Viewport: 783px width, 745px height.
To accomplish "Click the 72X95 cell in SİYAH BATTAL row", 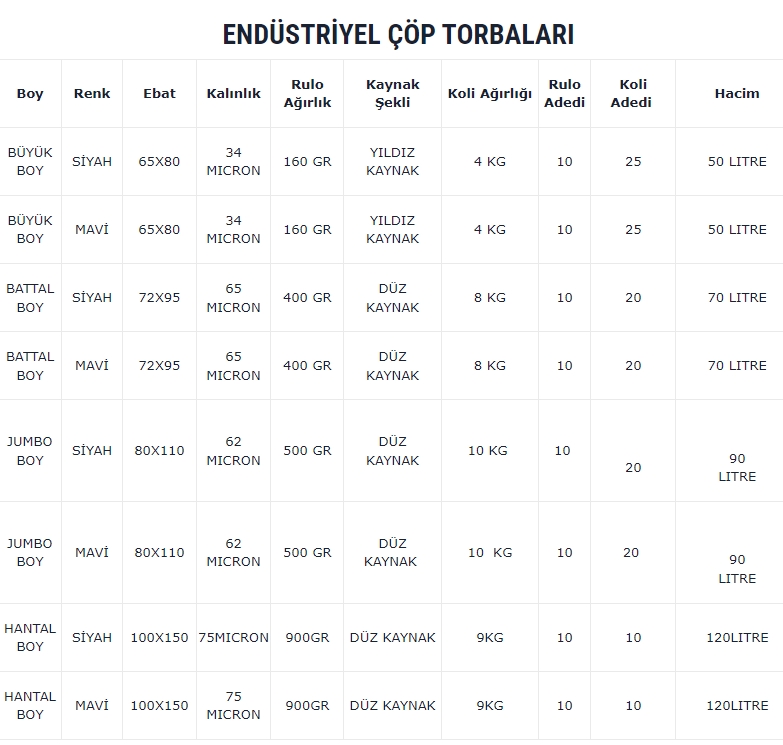I will (x=159, y=298).
